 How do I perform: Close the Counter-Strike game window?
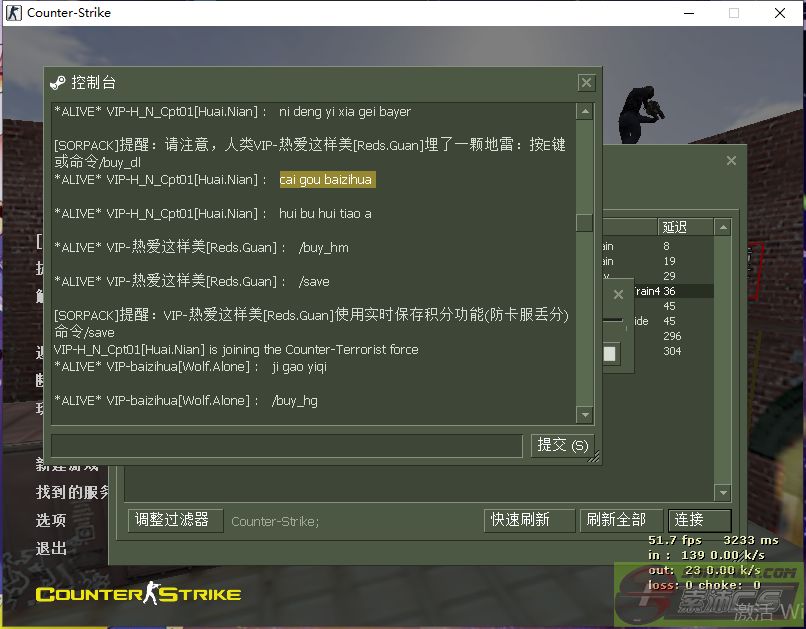coord(780,13)
